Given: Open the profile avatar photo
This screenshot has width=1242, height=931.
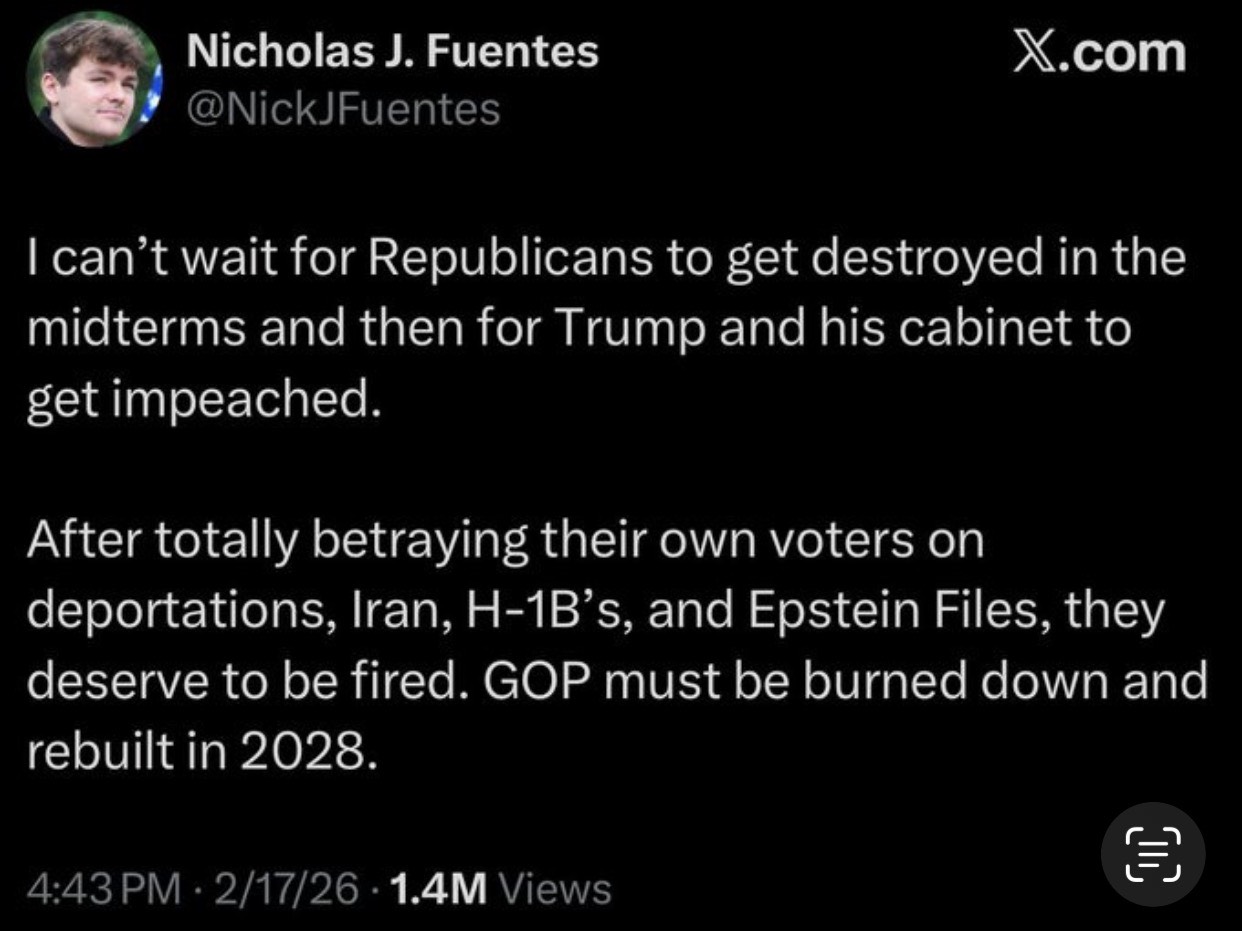Looking at the screenshot, I should (93, 79).
